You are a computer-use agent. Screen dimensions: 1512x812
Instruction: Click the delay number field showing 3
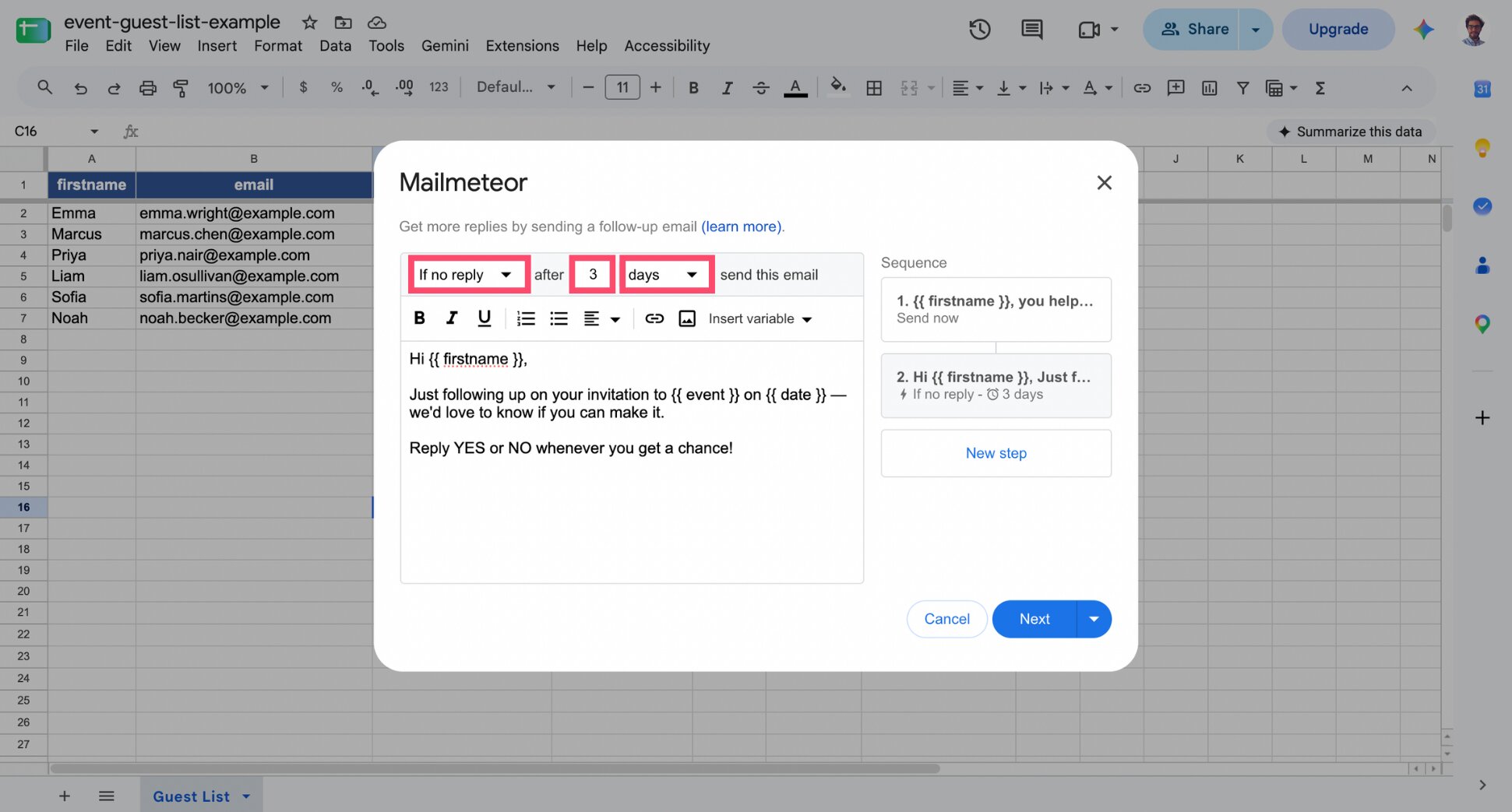(592, 274)
